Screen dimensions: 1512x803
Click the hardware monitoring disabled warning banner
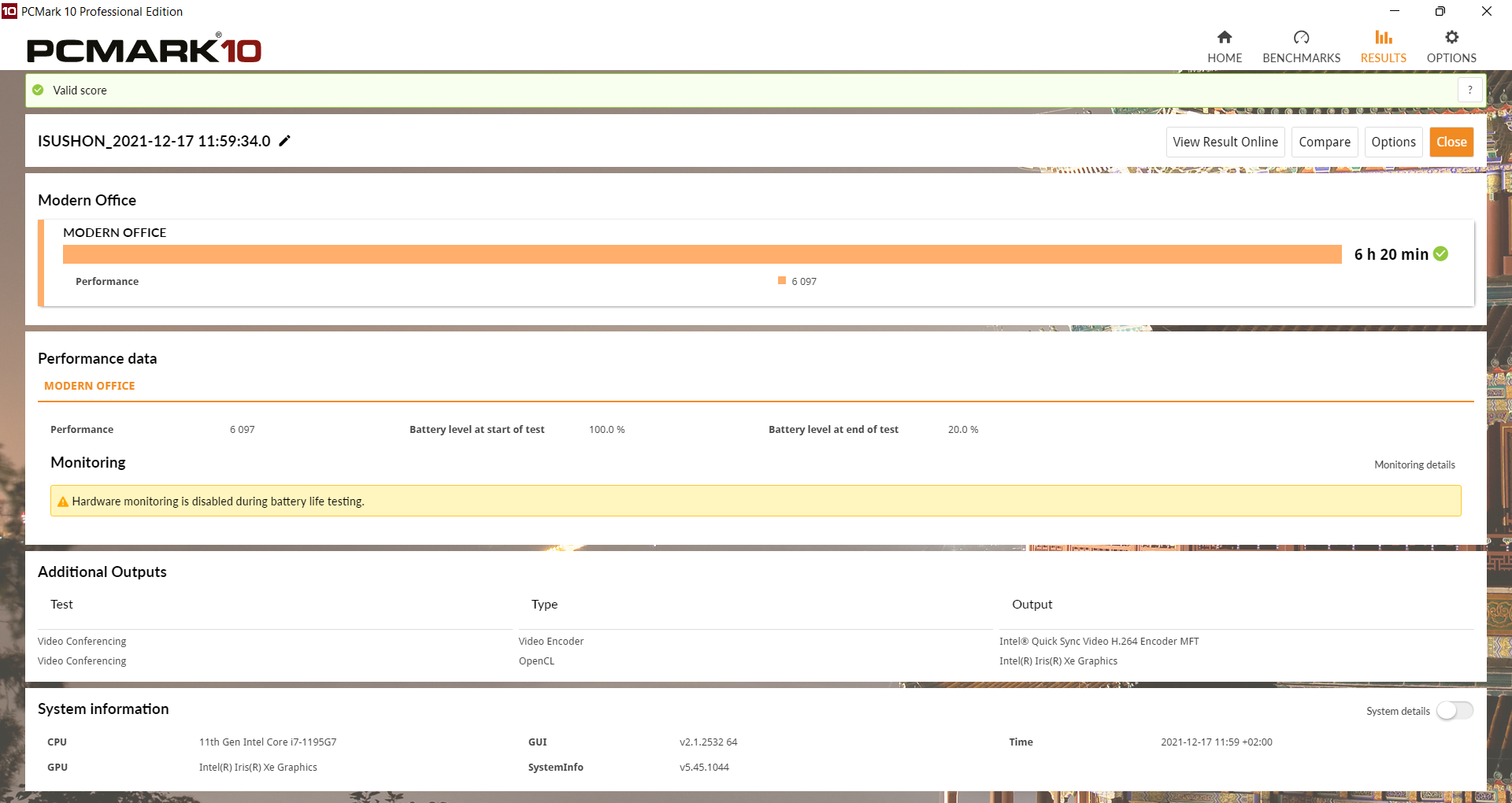[756, 501]
